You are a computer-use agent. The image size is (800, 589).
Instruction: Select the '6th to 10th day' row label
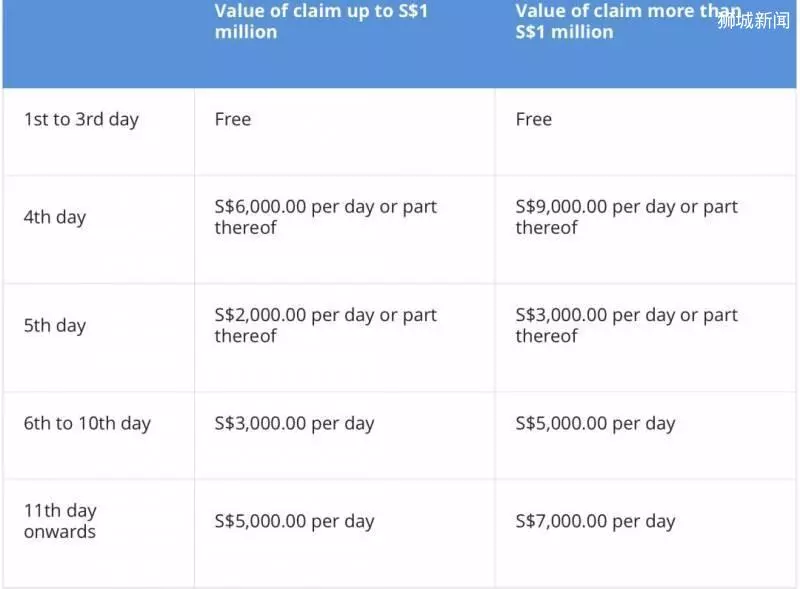87,424
